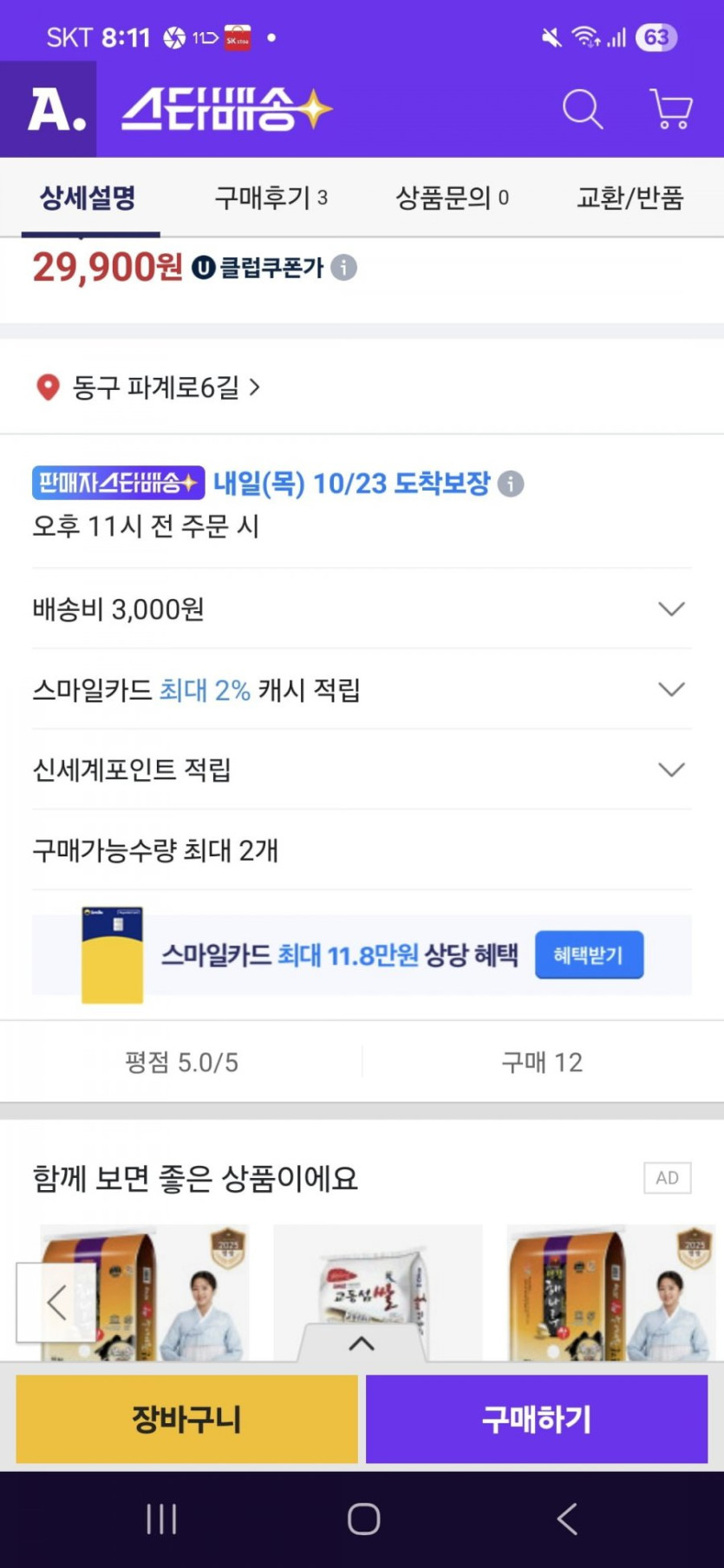This screenshot has width=724, height=1568.
Task: Open the Android recent apps button
Action: point(161,1518)
